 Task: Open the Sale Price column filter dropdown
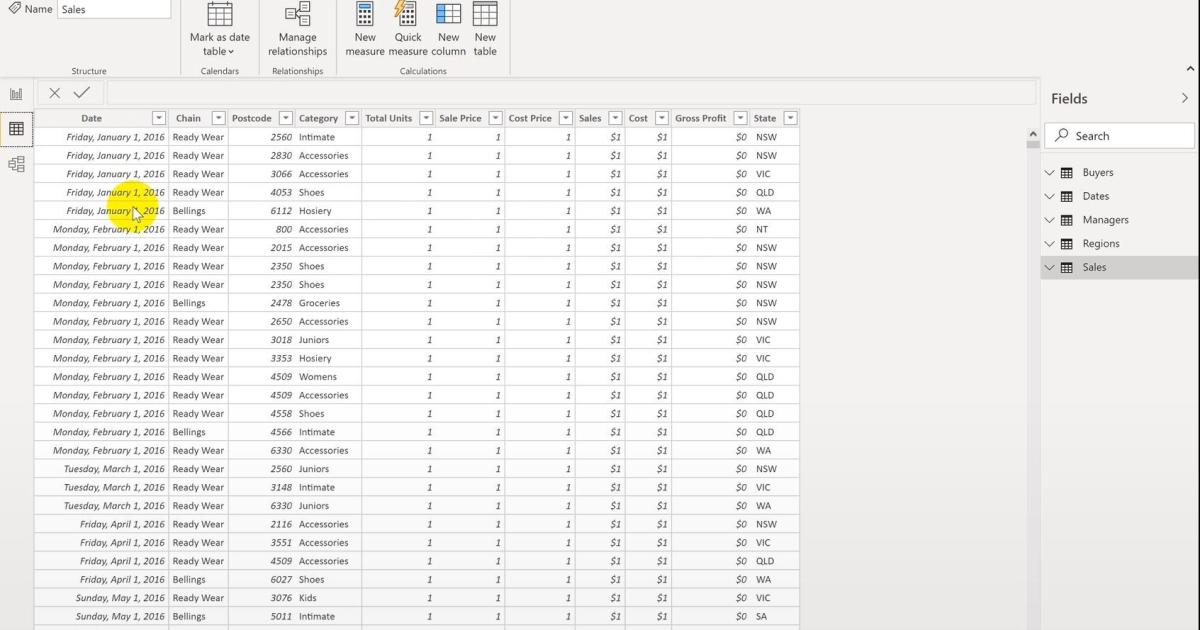(x=495, y=118)
